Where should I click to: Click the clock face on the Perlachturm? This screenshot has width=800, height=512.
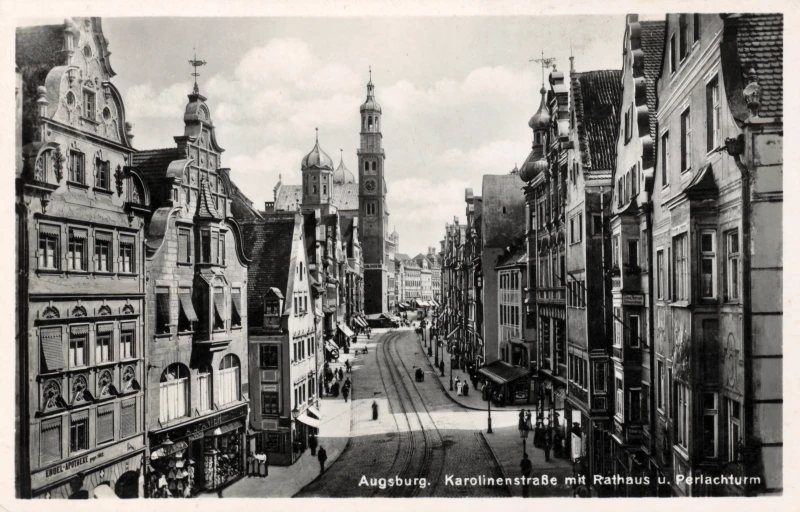370,185
